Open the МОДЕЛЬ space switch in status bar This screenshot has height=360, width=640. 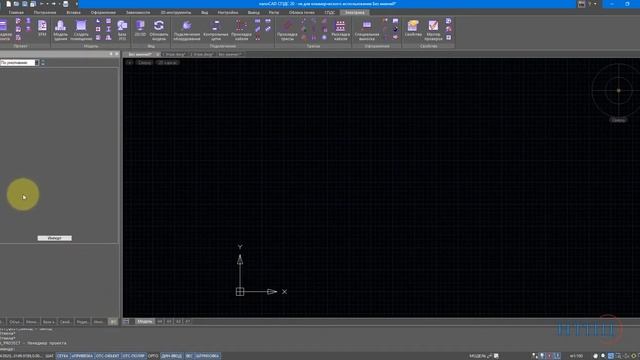(478, 356)
